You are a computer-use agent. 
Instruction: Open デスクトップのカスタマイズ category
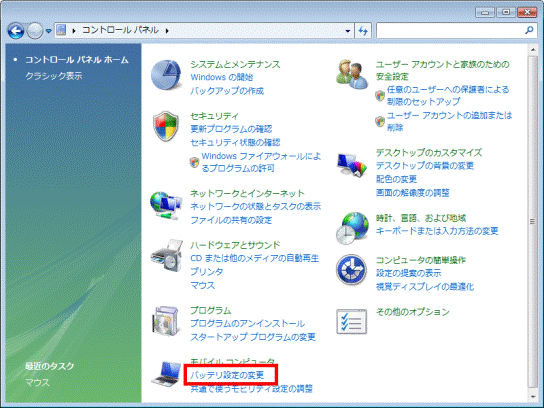pyautogui.click(x=429, y=153)
